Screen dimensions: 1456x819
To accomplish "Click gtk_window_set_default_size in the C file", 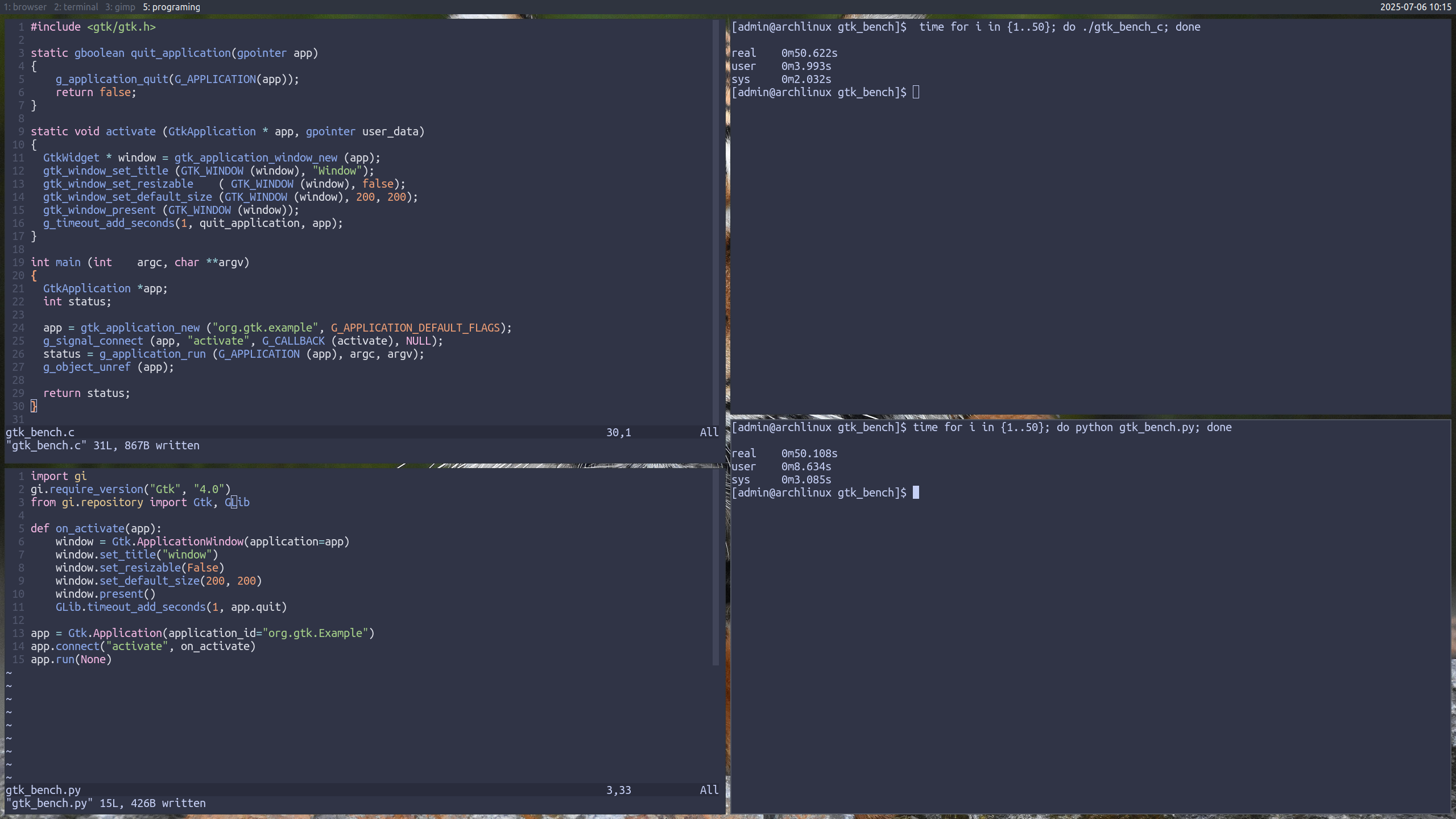I will point(127,197).
